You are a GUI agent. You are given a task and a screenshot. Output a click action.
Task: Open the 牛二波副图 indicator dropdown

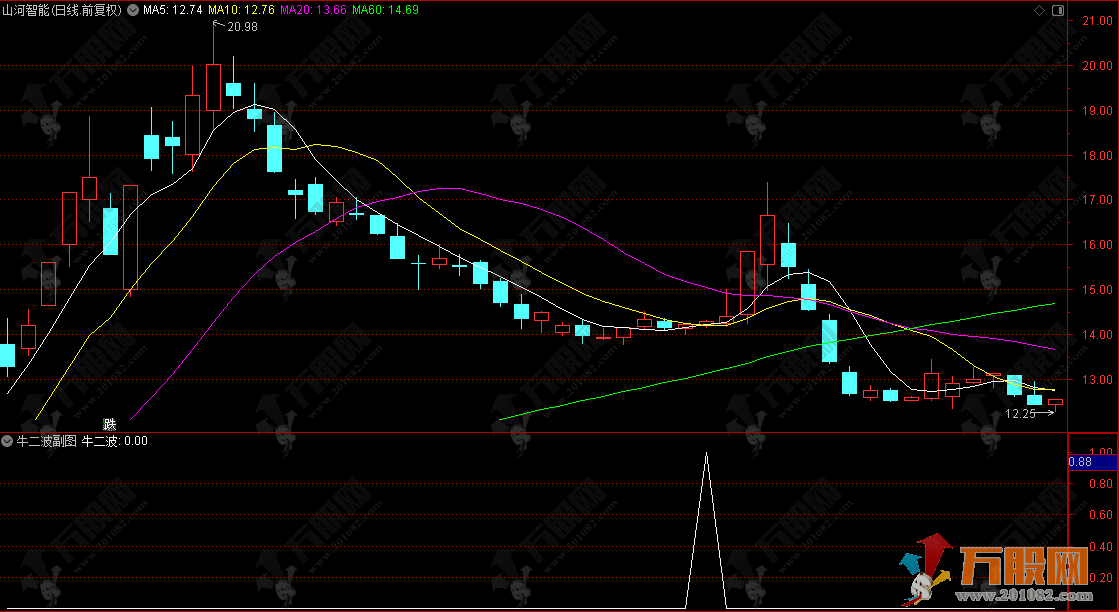[8, 440]
